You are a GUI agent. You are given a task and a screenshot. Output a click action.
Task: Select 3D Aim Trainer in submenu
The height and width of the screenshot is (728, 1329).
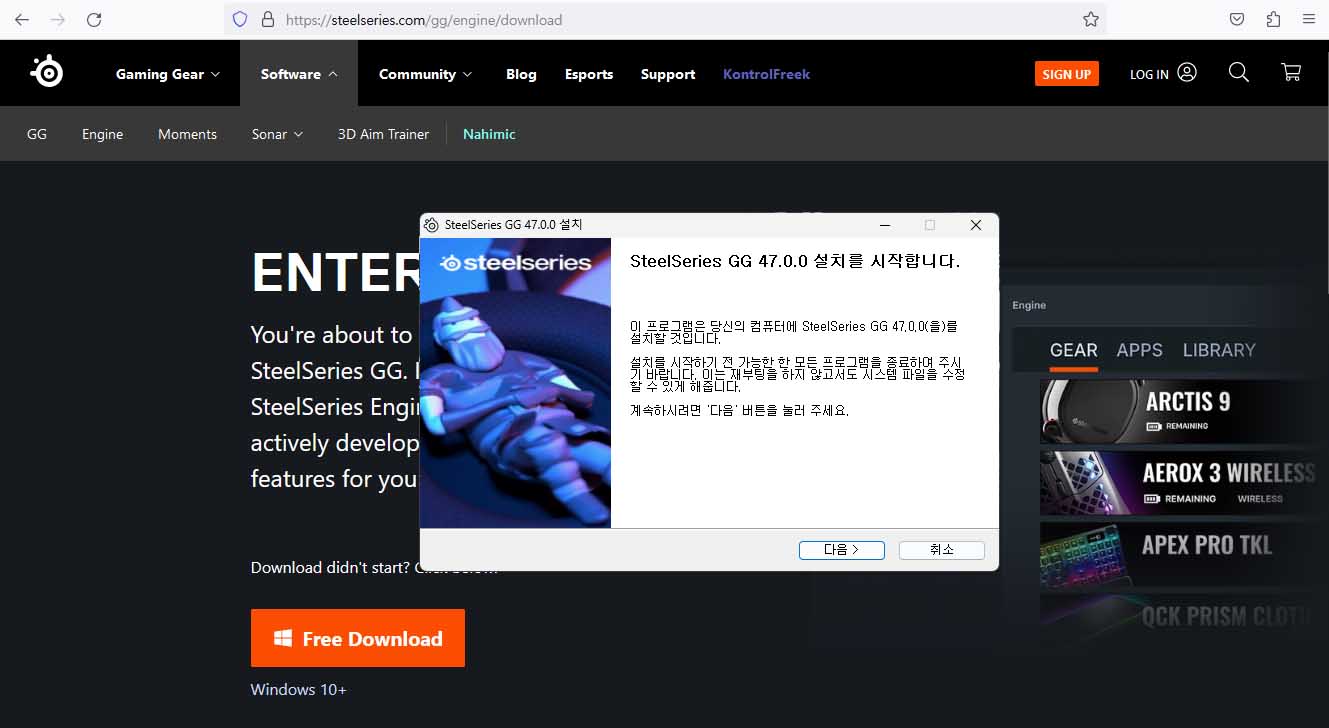383,134
